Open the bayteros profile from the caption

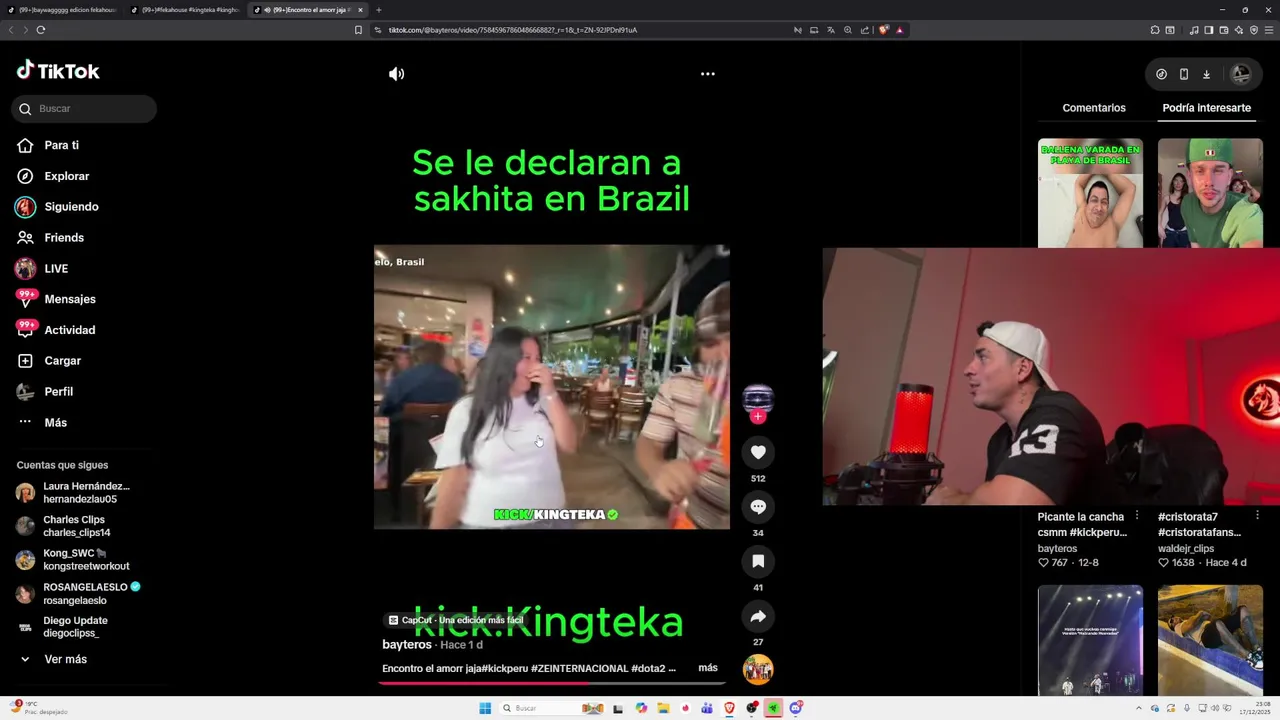[407, 645]
